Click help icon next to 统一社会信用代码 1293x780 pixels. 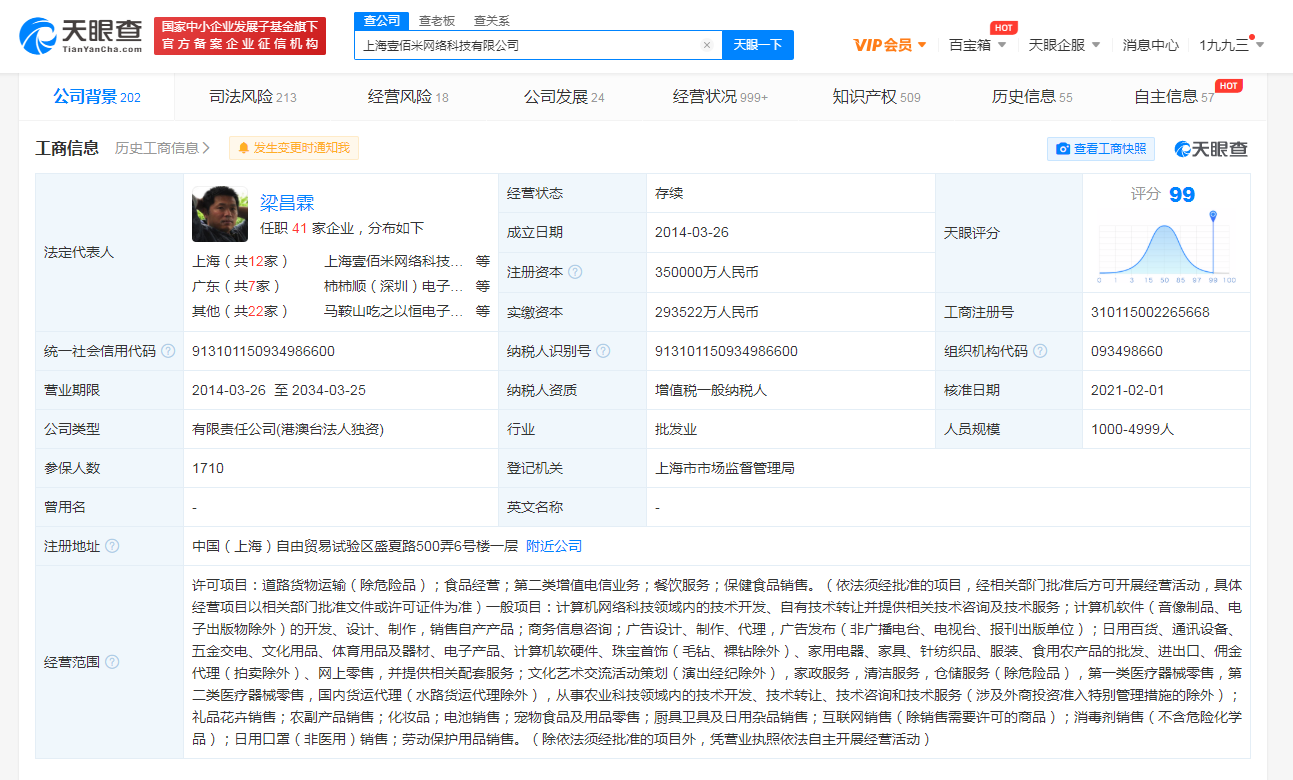click(168, 351)
